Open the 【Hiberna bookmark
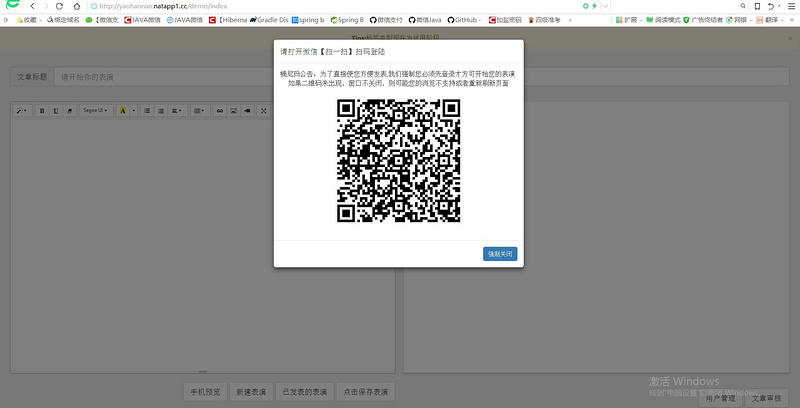This screenshot has height=408, width=800. pyautogui.click(x=228, y=20)
